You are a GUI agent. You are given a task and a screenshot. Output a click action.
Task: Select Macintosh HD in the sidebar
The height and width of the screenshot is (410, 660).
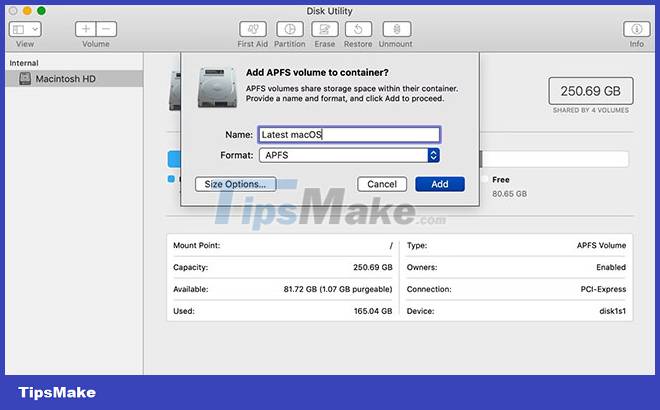(74, 79)
